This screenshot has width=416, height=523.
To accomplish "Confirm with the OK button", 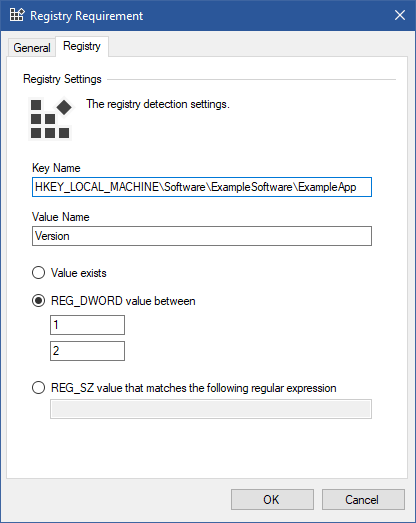I will pyautogui.click(x=272, y=500).
